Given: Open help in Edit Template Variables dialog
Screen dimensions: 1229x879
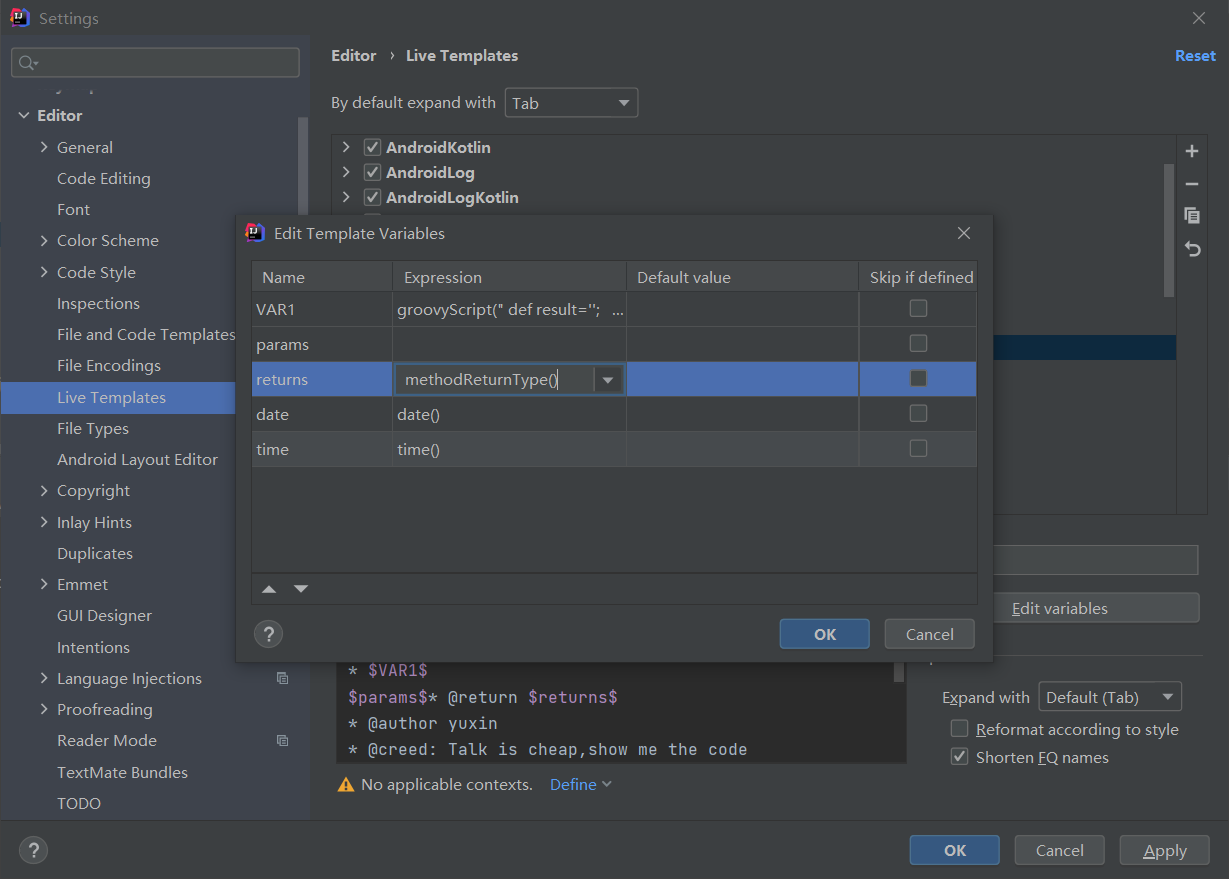Looking at the screenshot, I should (268, 634).
